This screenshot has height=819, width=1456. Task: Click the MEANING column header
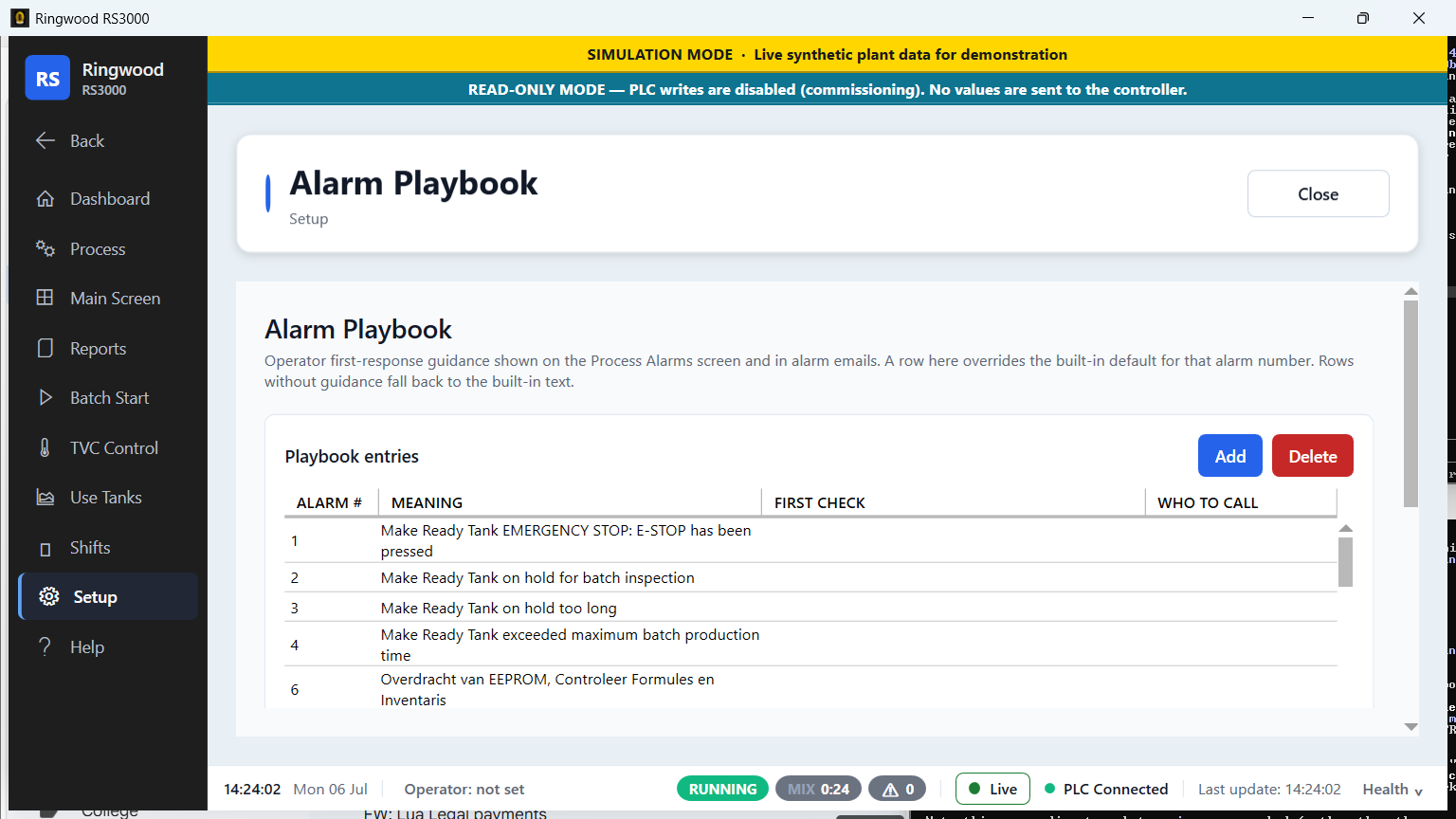(x=570, y=502)
